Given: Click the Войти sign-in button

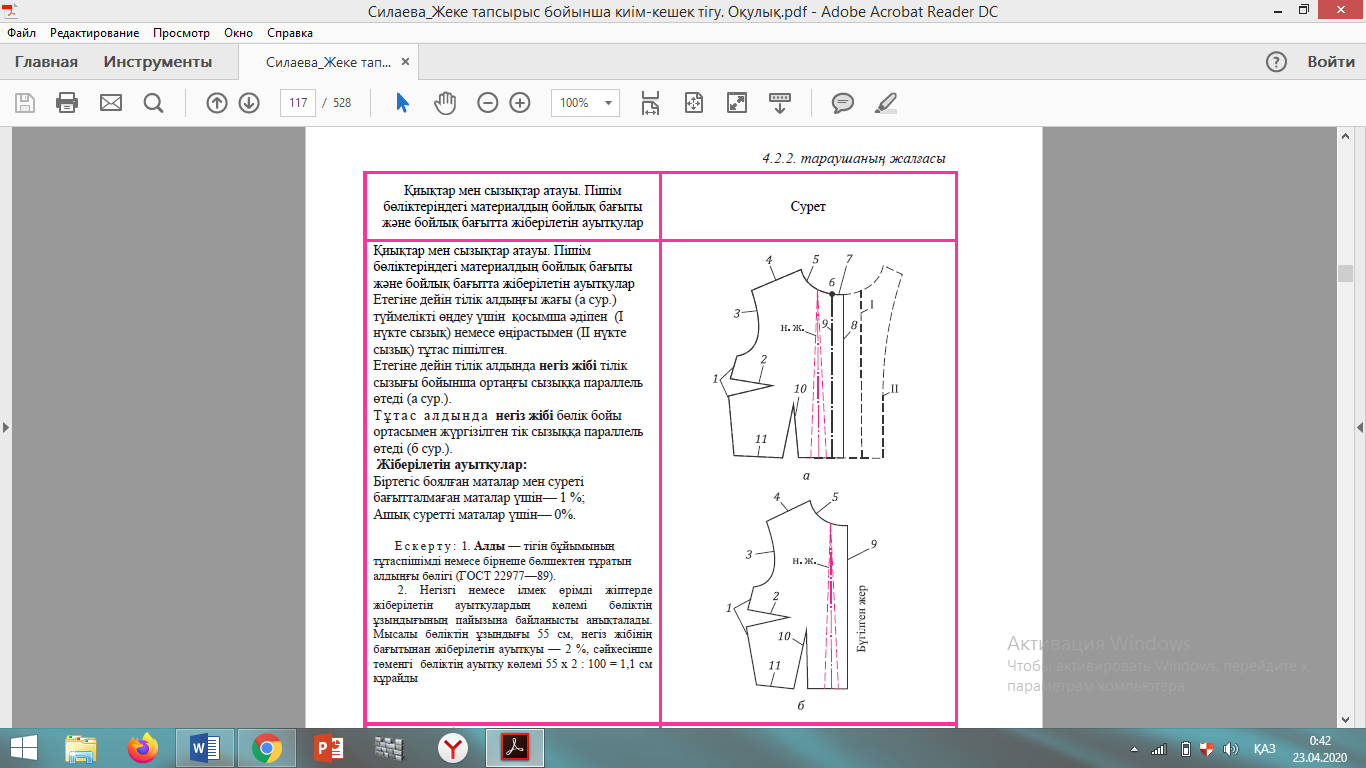Looking at the screenshot, I should tap(1331, 62).
